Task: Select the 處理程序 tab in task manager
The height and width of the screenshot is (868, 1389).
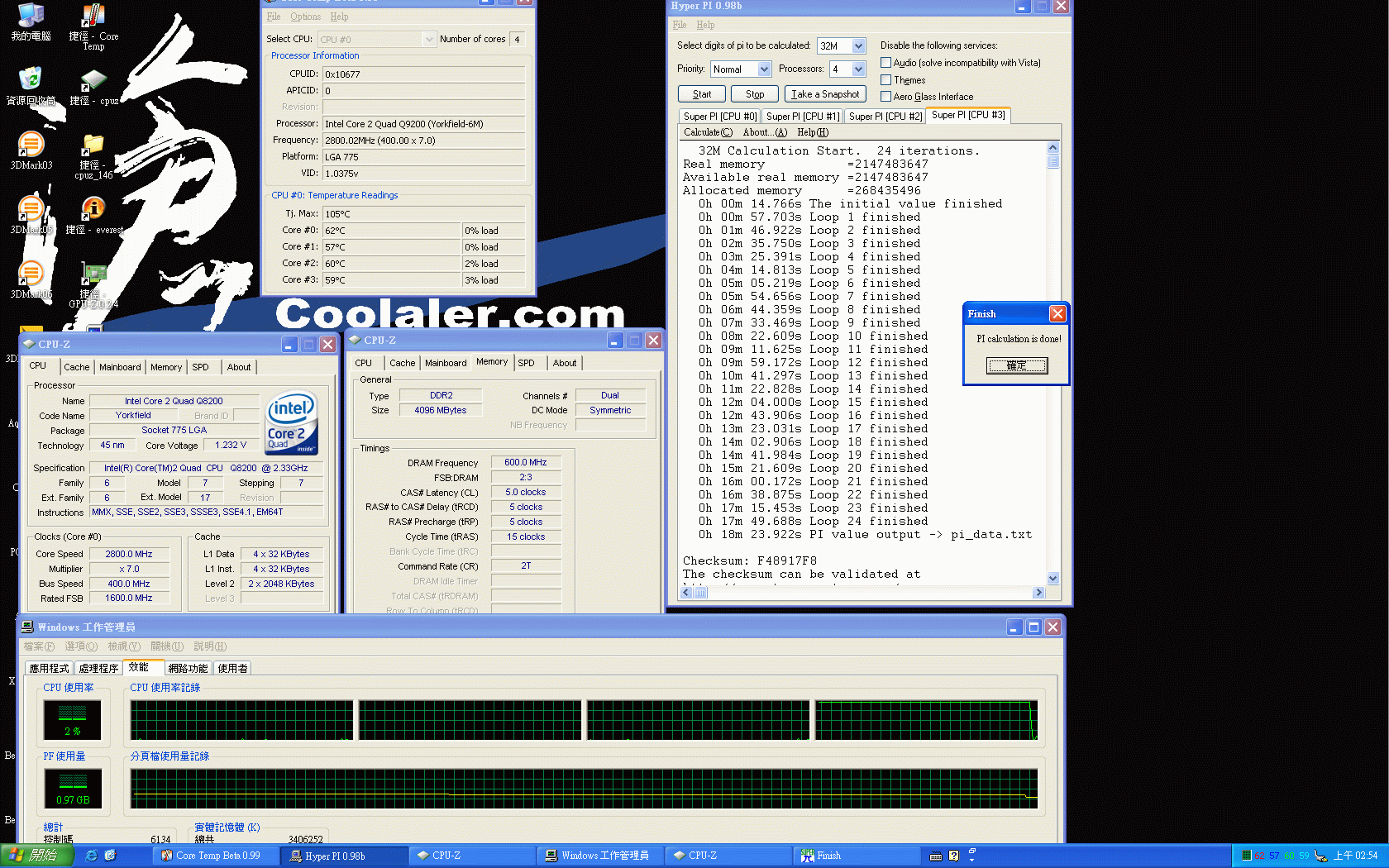Action: coord(98,668)
